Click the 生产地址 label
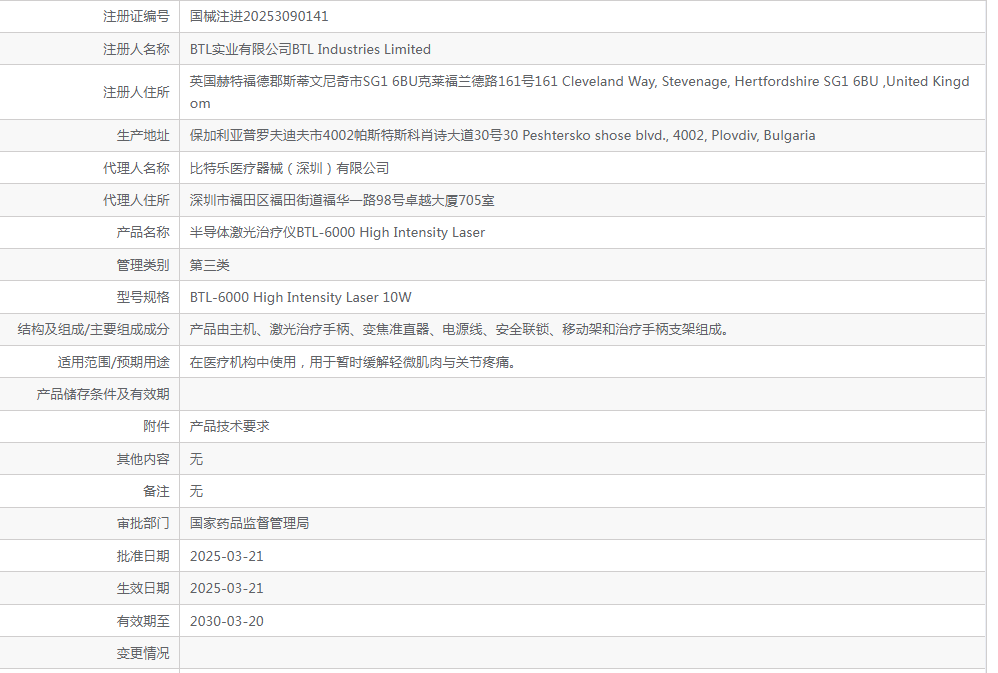Screen dimensions: 998x673 click(x=143, y=135)
